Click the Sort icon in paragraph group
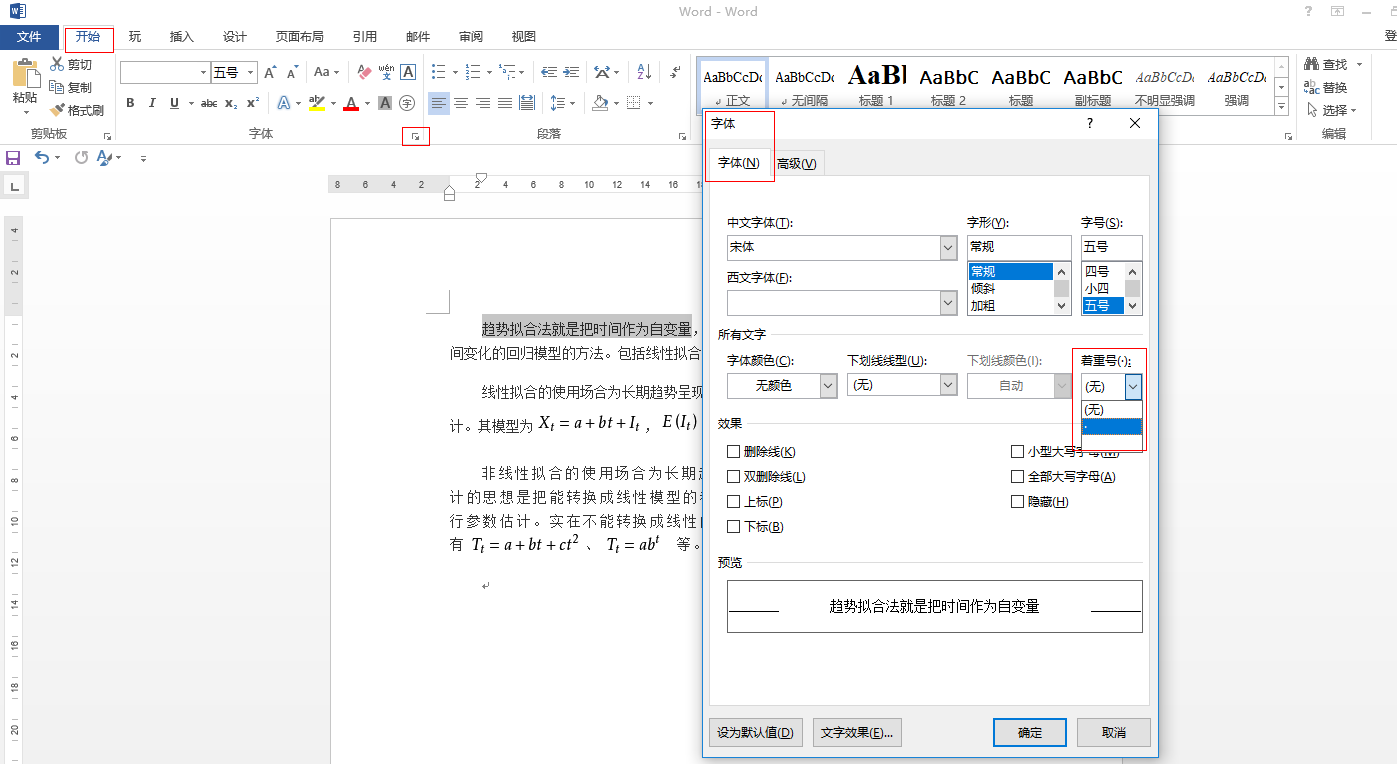Screen dimensions: 1397x764 tap(643, 72)
